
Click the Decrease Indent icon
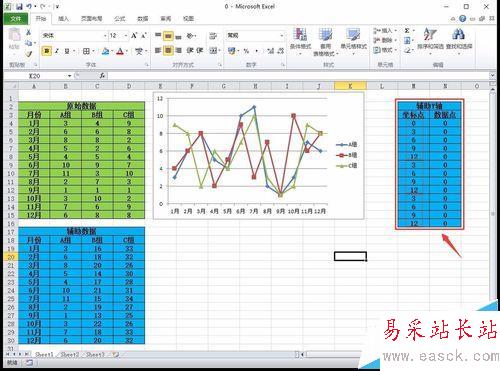pos(190,50)
